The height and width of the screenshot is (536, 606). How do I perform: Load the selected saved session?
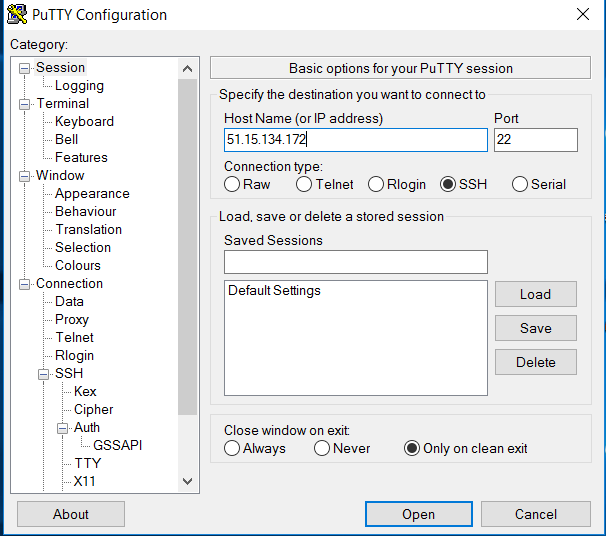[536, 294]
